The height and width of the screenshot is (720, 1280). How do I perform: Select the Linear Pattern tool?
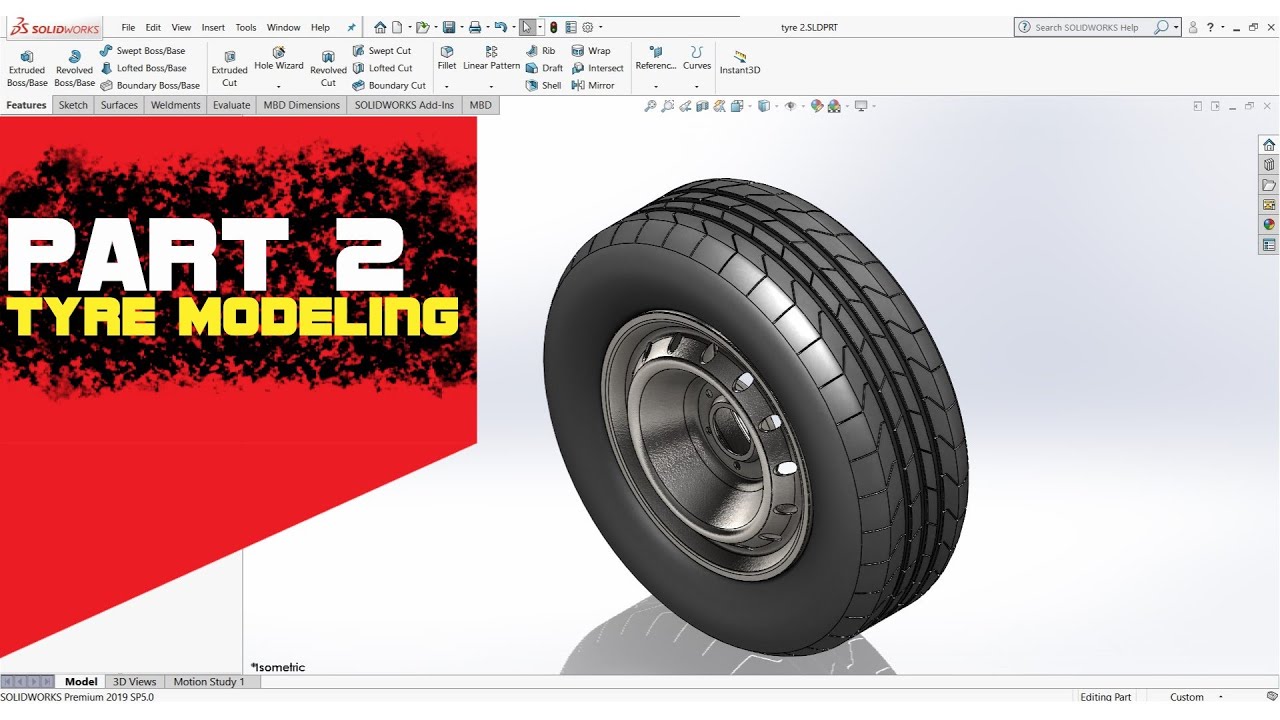point(491,59)
